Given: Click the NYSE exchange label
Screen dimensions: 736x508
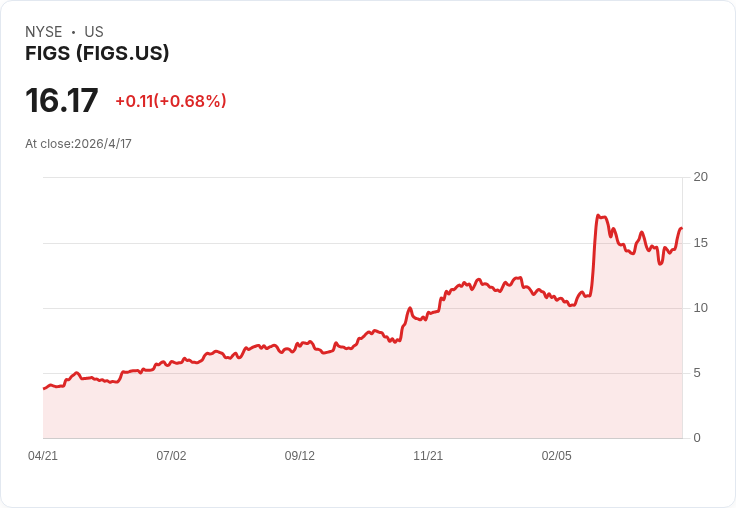Looking at the screenshot, I should point(44,32).
